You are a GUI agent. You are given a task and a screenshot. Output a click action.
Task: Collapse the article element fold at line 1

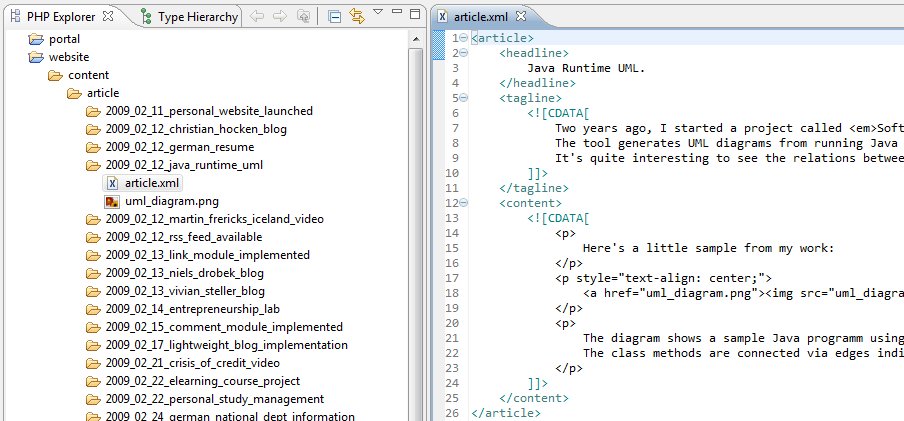(464, 38)
